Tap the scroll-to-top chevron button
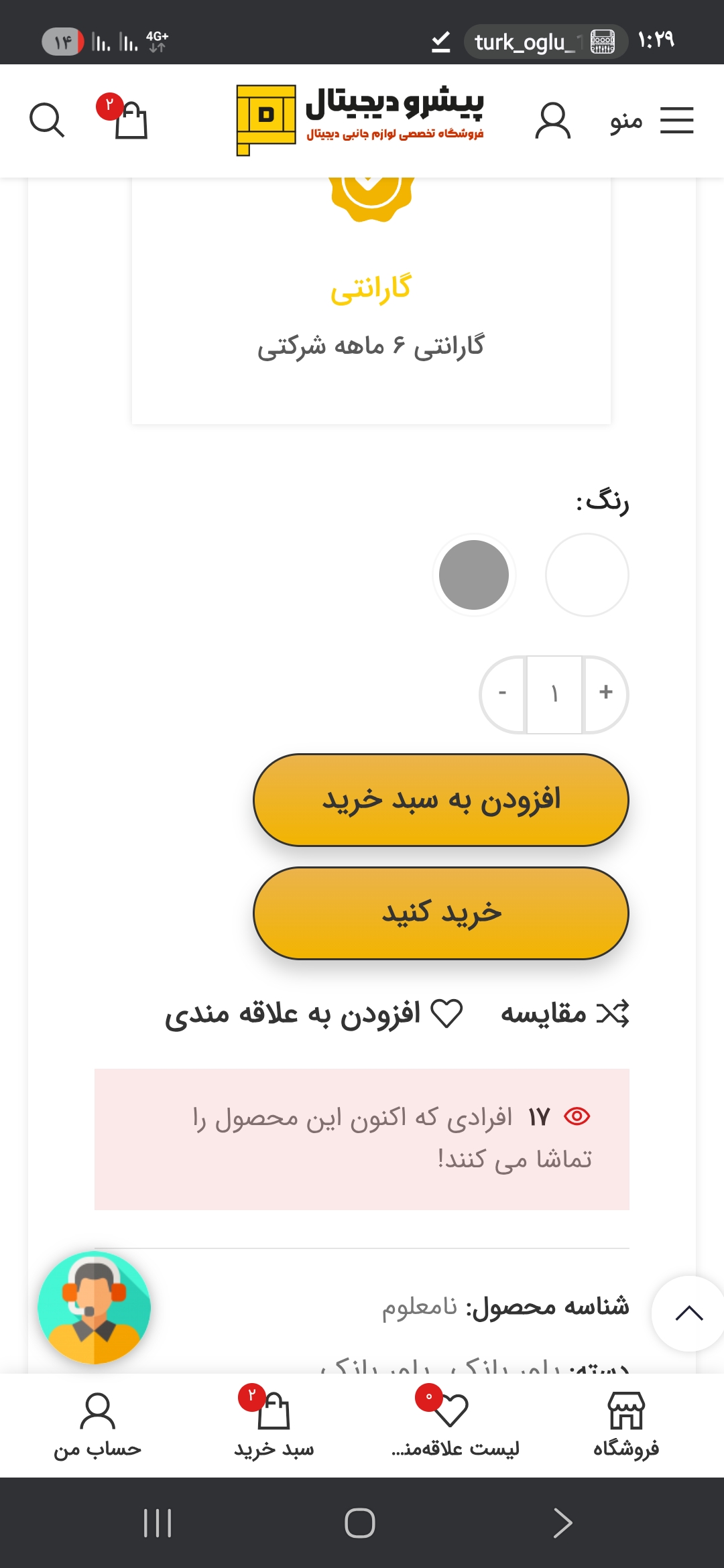Image resolution: width=724 pixels, height=1568 pixels. point(688,1313)
